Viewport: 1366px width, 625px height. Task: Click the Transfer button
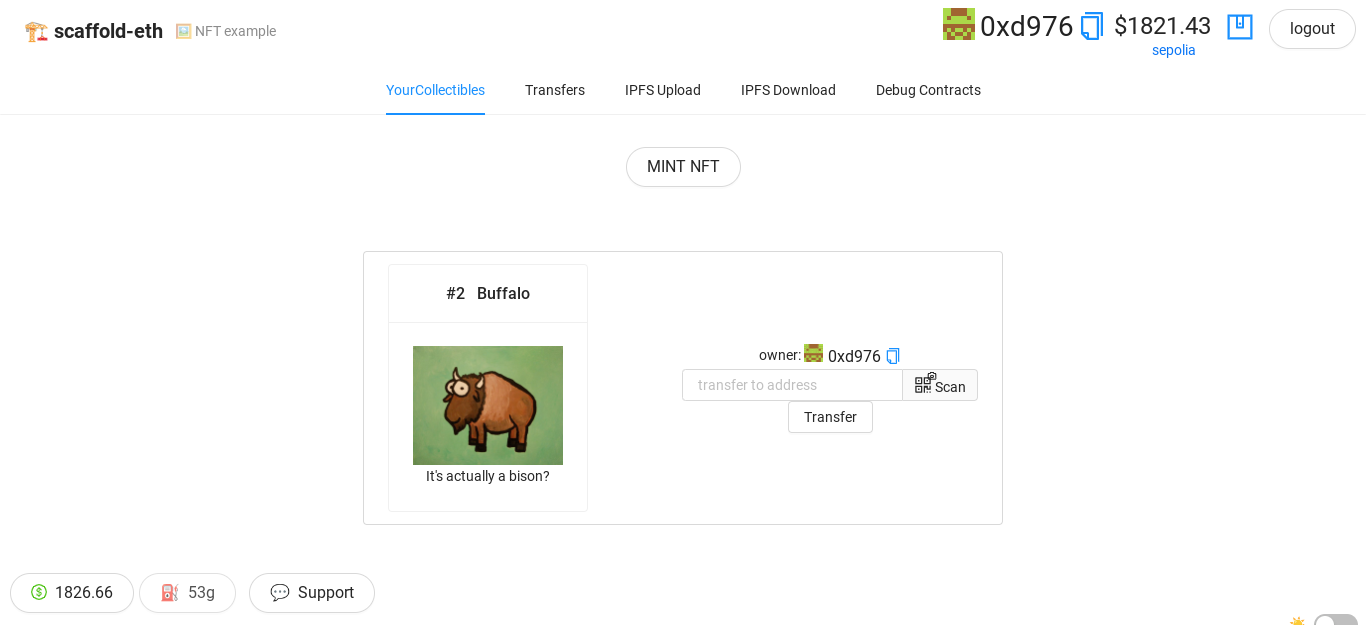pos(830,417)
